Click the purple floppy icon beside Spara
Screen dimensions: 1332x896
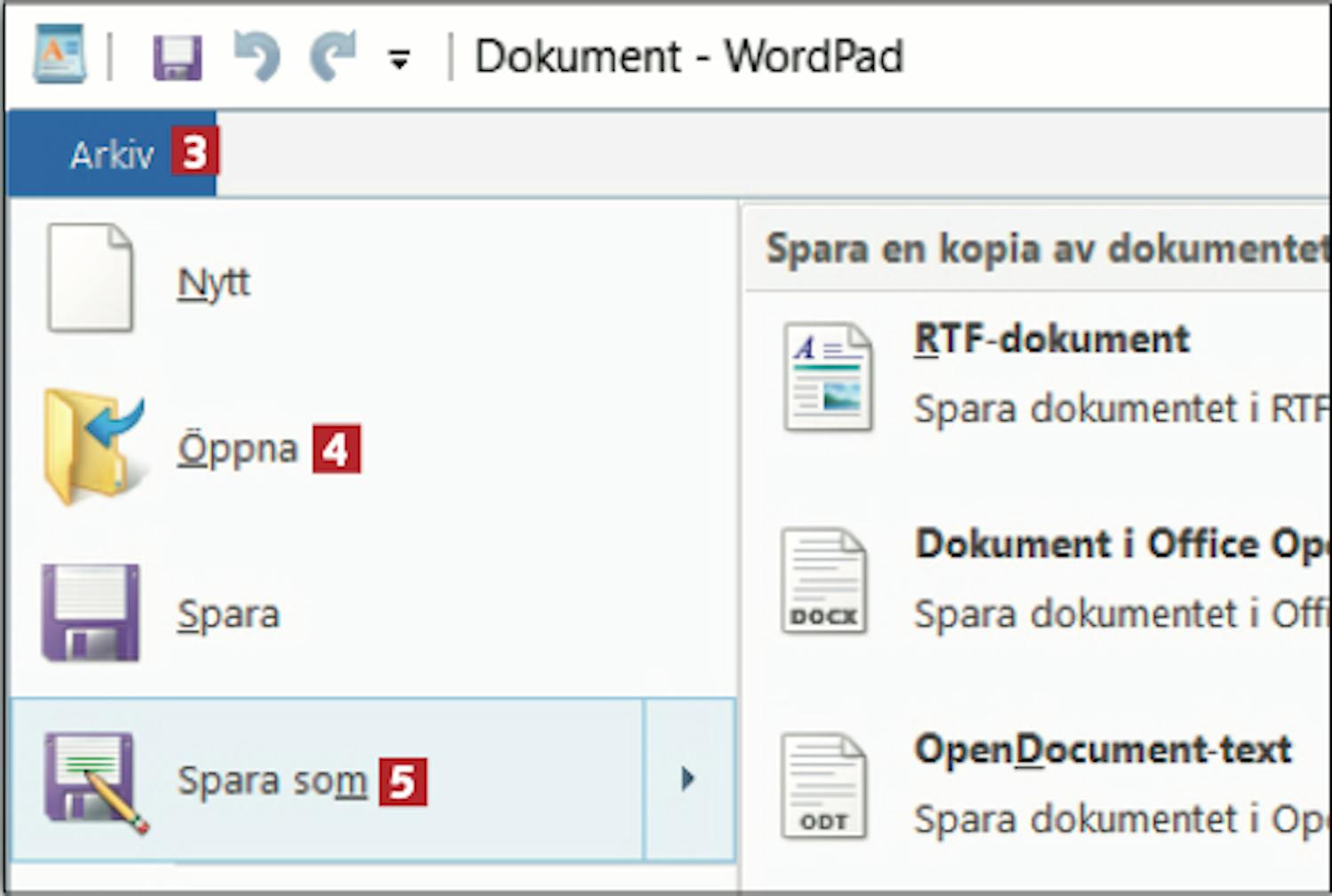coord(91,613)
